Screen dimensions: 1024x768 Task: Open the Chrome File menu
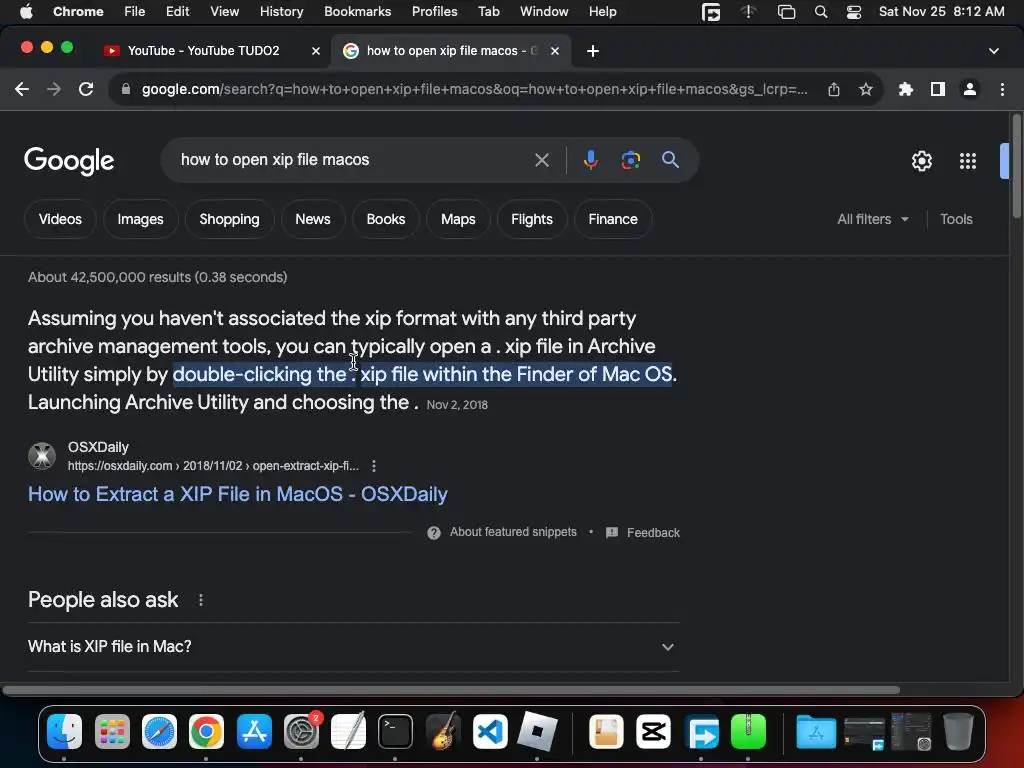coord(135,12)
